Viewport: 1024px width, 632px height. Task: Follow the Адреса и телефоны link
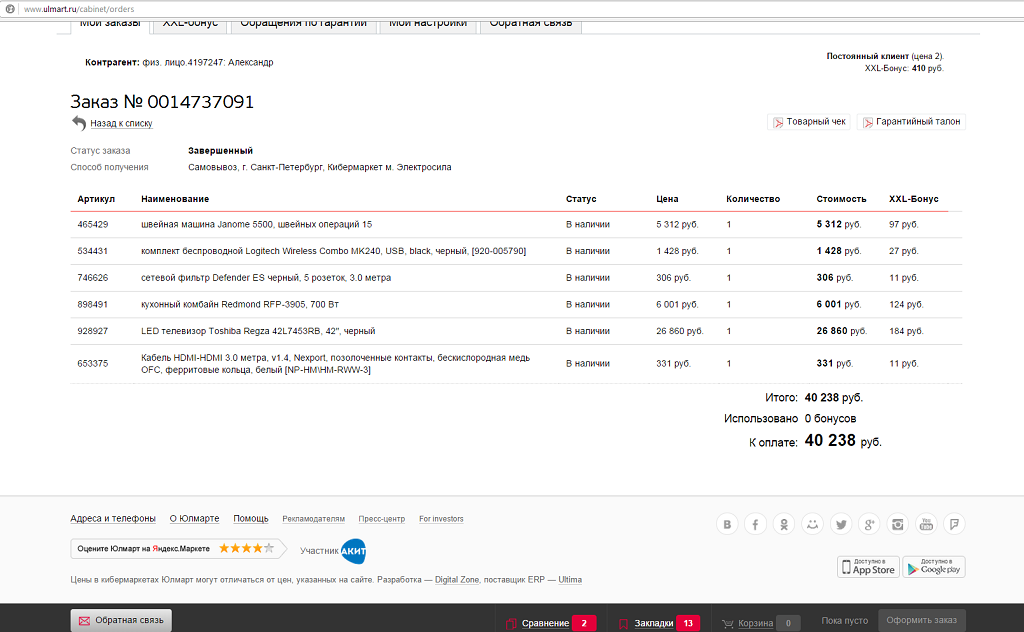tap(112, 519)
